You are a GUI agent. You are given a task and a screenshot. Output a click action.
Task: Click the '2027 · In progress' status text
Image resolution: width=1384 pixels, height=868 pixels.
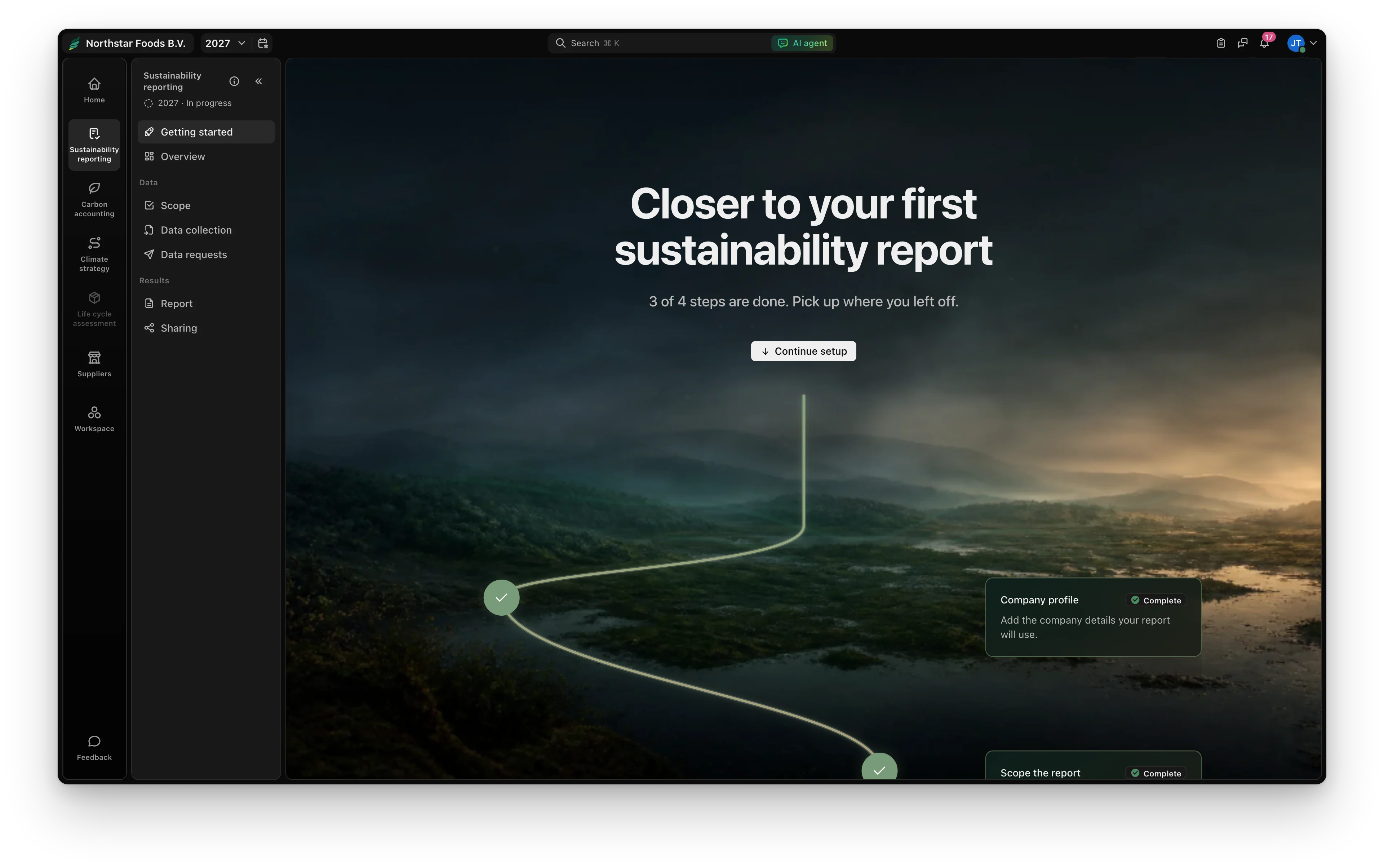point(195,103)
